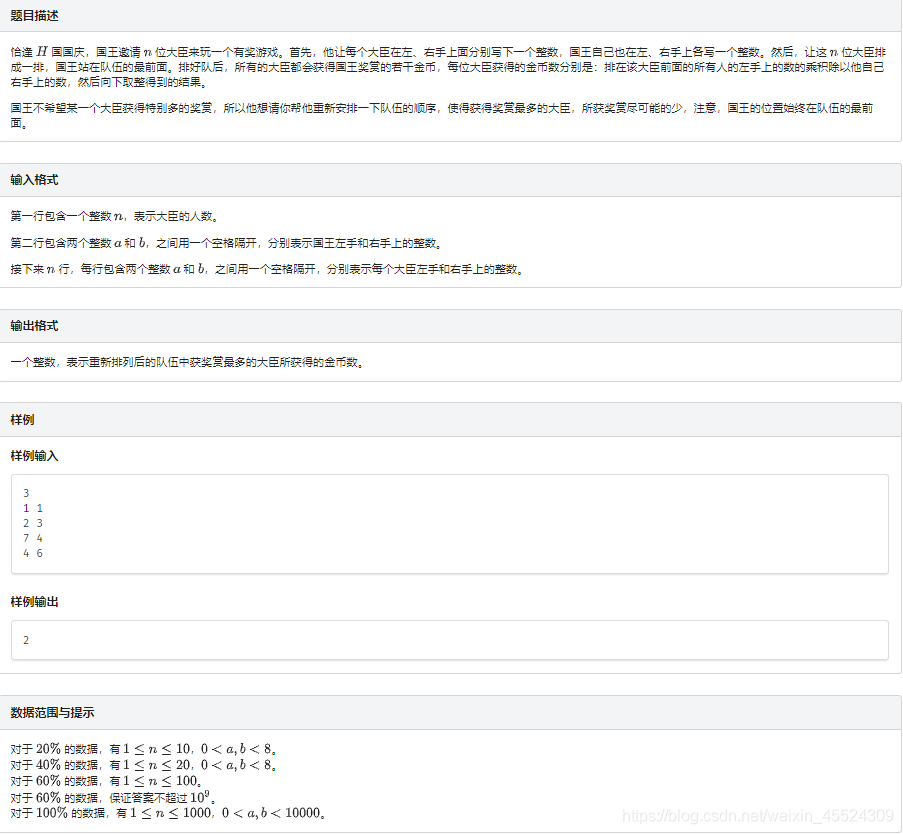Viewport: 903px width, 834px height.
Task: Click the 题目描述 section heading
Action: (35, 16)
